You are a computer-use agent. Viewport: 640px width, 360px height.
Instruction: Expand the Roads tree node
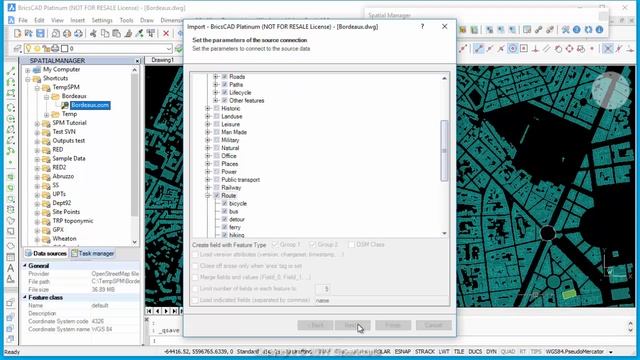coord(216,77)
